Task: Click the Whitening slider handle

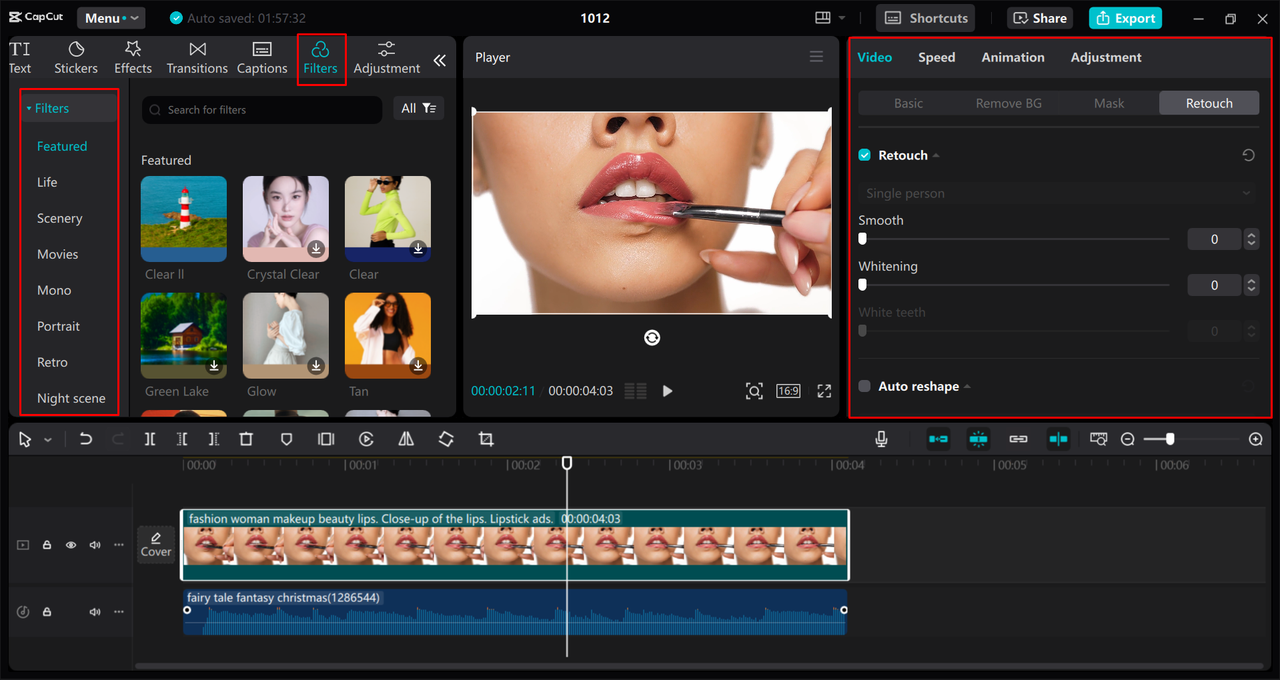Action: 863,285
